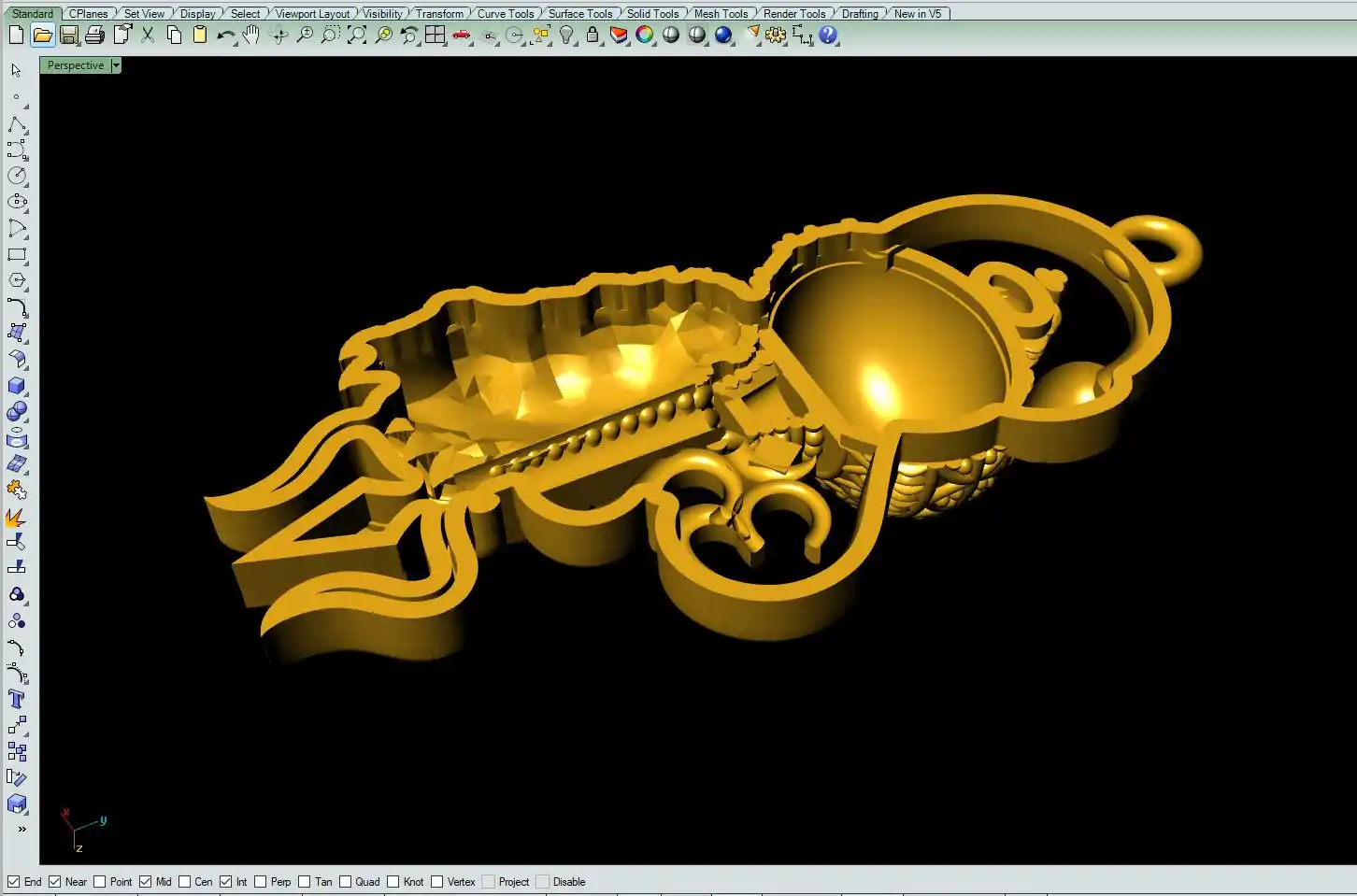This screenshot has width=1357, height=896.
Task: Toggle the Quad osnap checkbox
Action: coord(346,882)
